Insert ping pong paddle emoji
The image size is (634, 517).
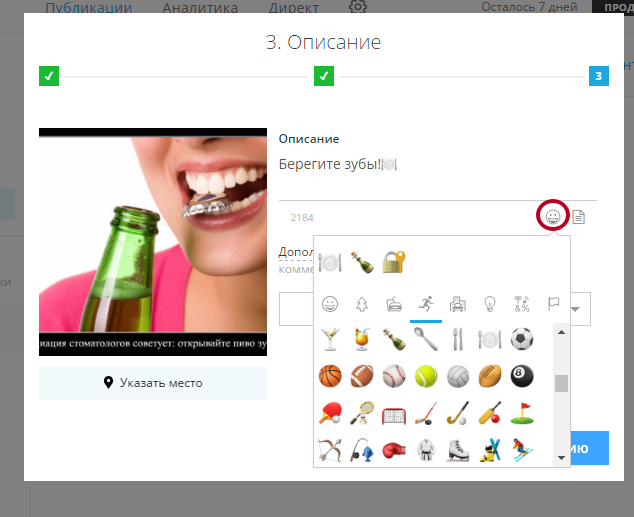[x=330, y=413]
